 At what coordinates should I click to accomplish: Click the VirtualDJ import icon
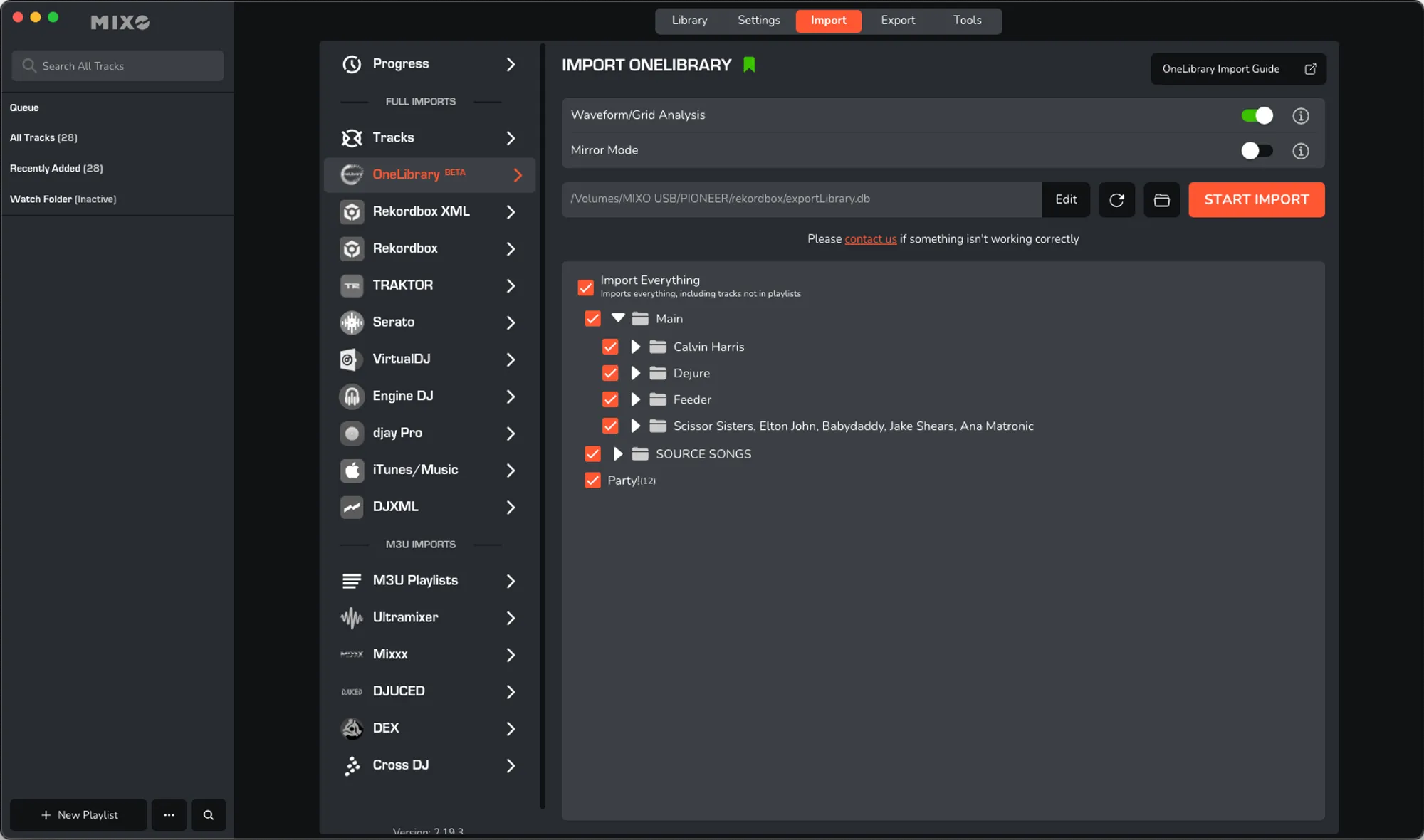352,359
